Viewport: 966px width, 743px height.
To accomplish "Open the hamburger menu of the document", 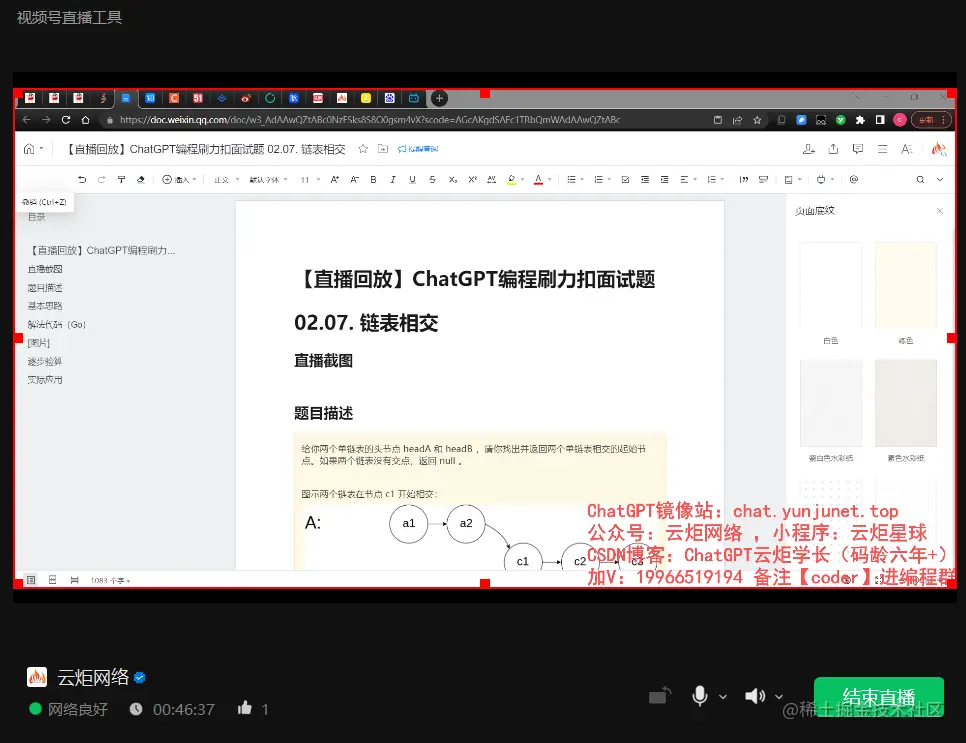I will pos(882,148).
